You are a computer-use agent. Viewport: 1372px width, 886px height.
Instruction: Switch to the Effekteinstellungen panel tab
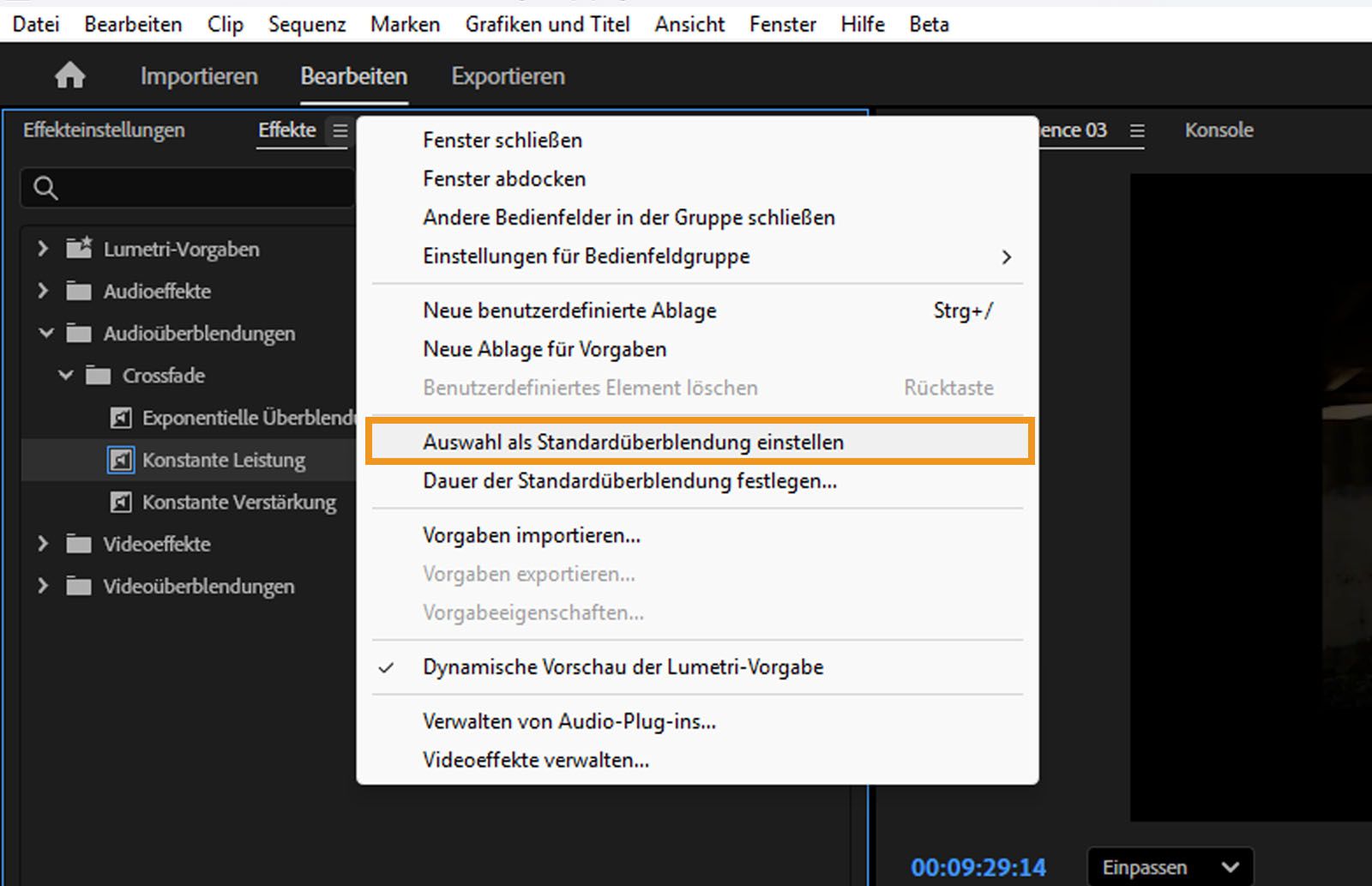[104, 130]
